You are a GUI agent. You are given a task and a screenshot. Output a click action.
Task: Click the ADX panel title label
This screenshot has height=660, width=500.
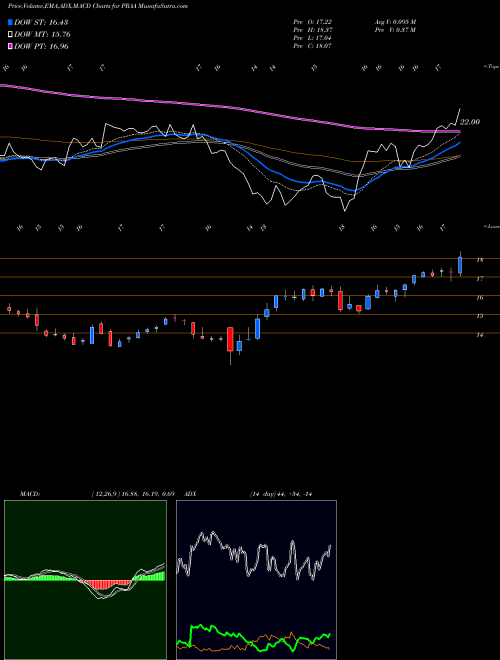191,494
